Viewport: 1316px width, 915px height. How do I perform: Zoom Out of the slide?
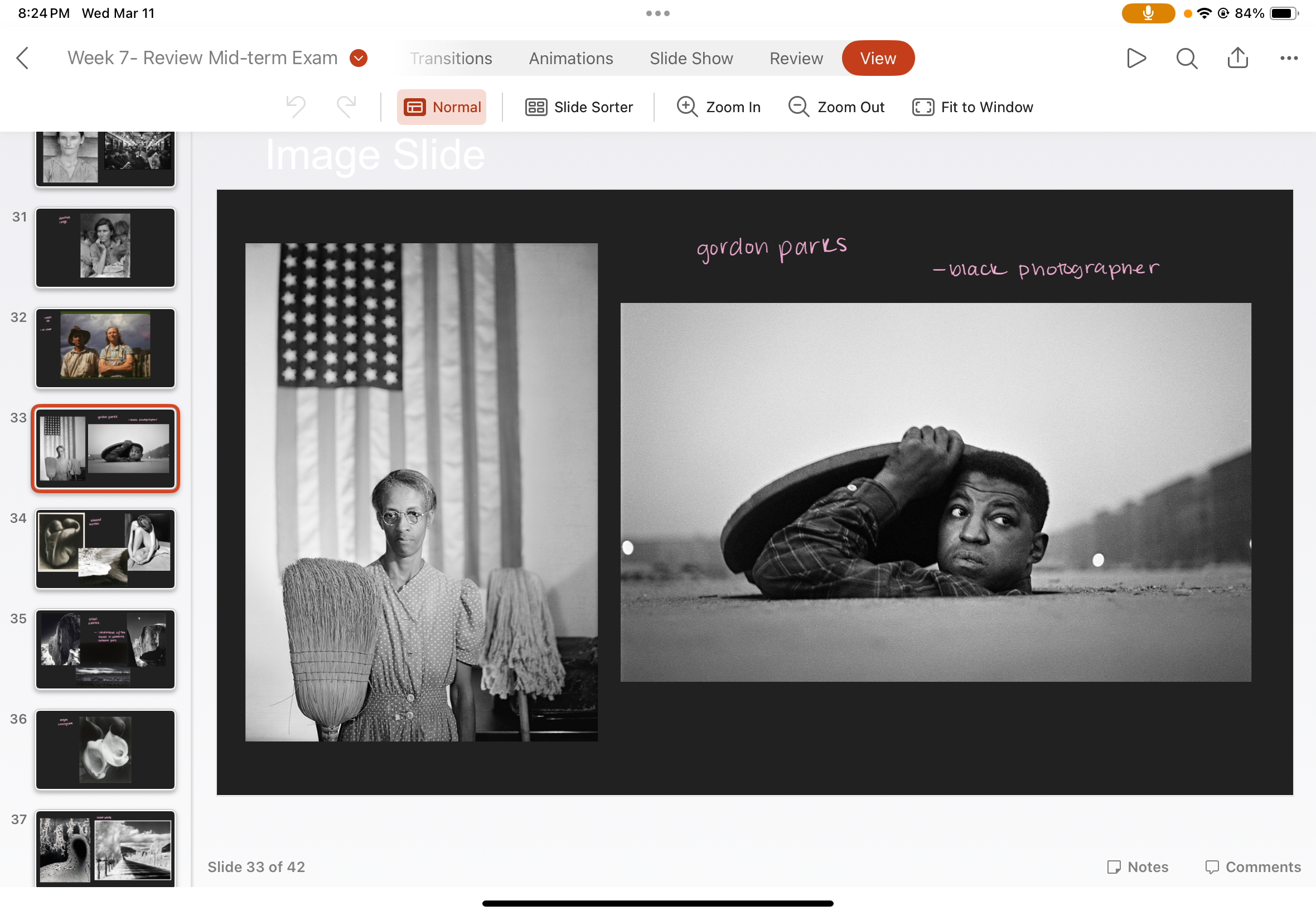(x=836, y=107)
